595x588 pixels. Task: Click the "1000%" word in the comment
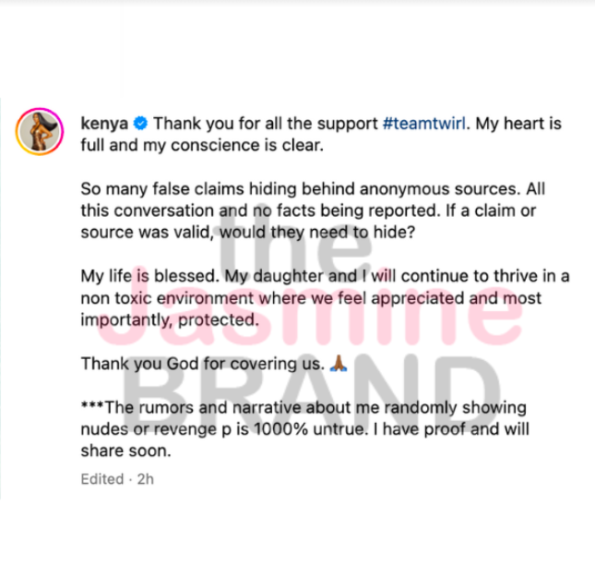click(x=281, y=429)
